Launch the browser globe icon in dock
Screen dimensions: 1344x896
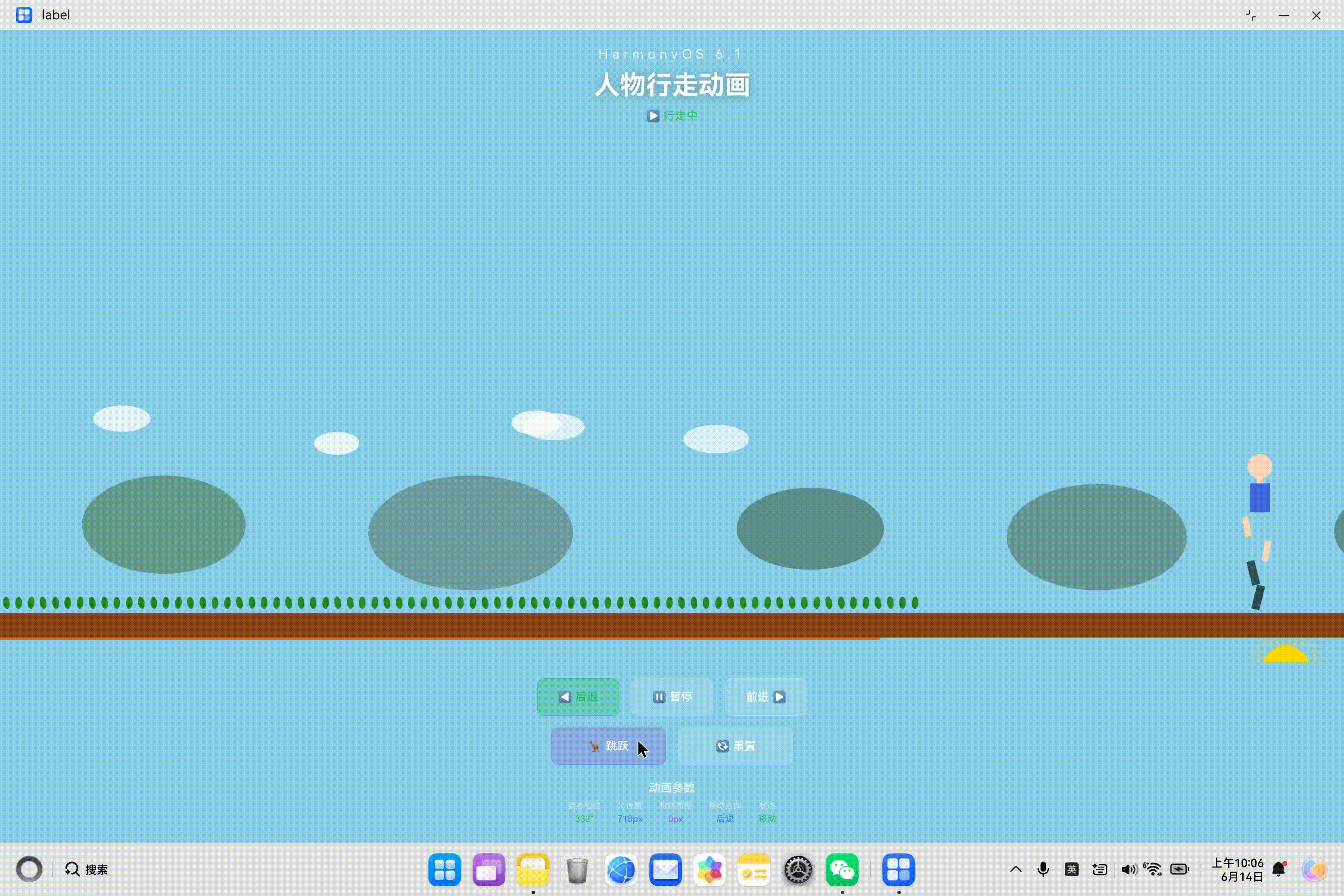click(621, 870)
